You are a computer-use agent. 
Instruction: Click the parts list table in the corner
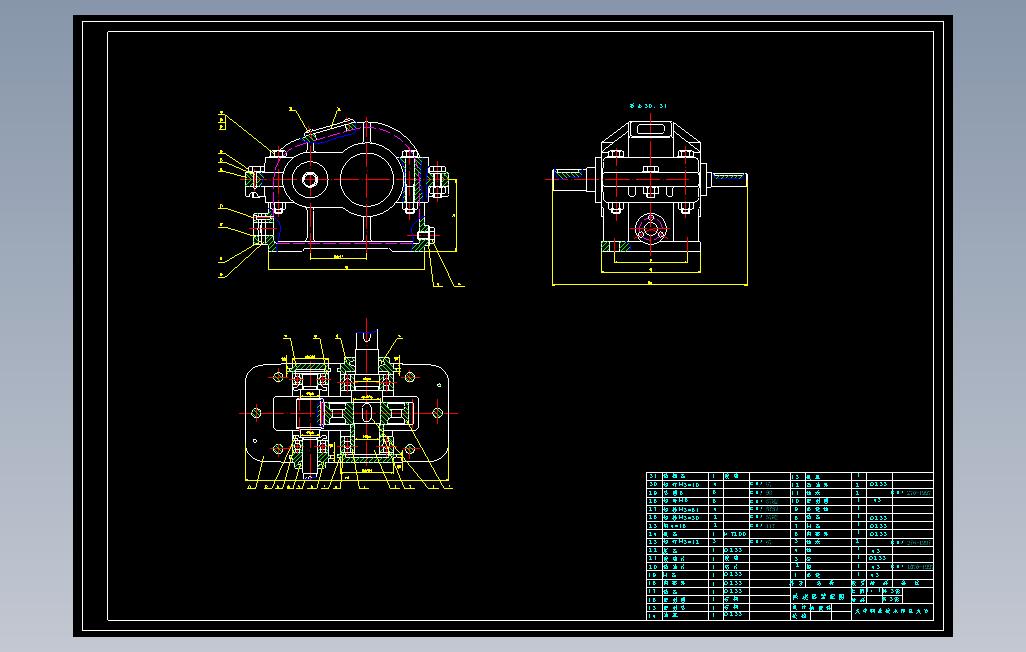pyautogui.click(x=789, y=545)
